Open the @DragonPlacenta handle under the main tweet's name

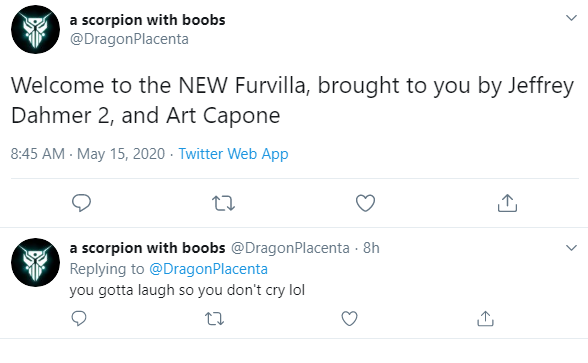[x=129, y=39]
